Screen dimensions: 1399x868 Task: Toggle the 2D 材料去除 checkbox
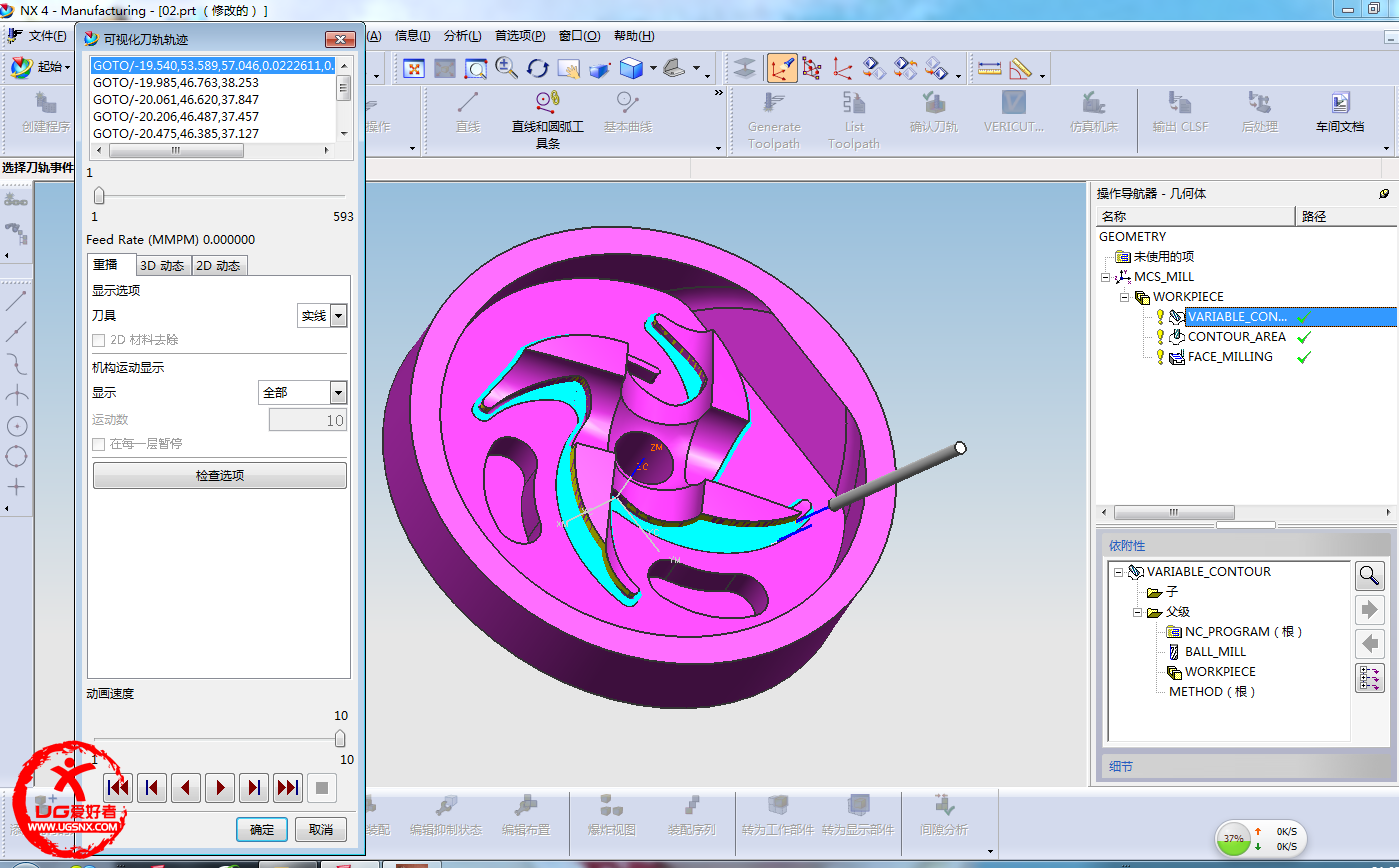(x=99, y=340)
